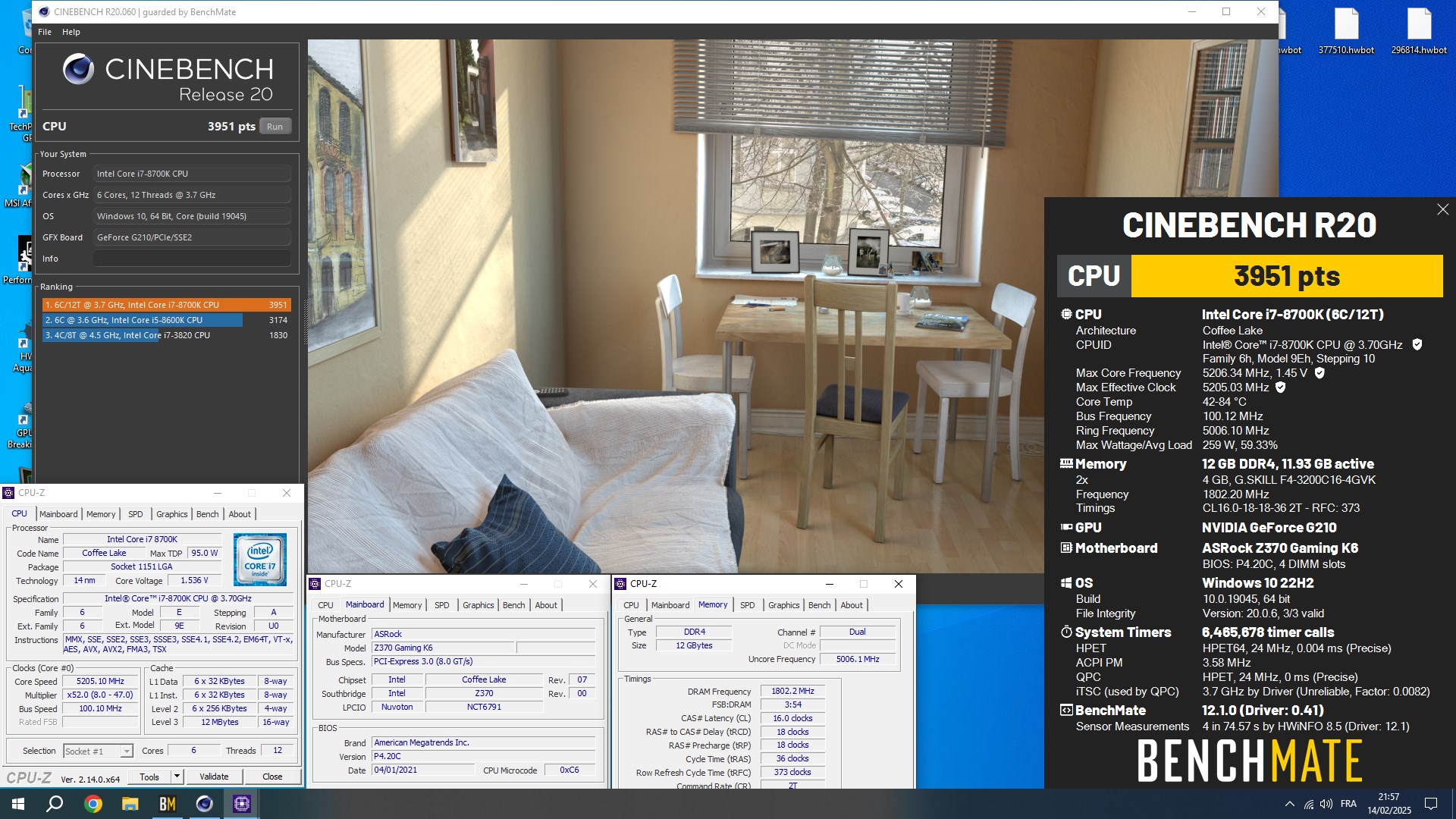
Task: Click the Validate button in CPU-Z
Action: (214, 777)
